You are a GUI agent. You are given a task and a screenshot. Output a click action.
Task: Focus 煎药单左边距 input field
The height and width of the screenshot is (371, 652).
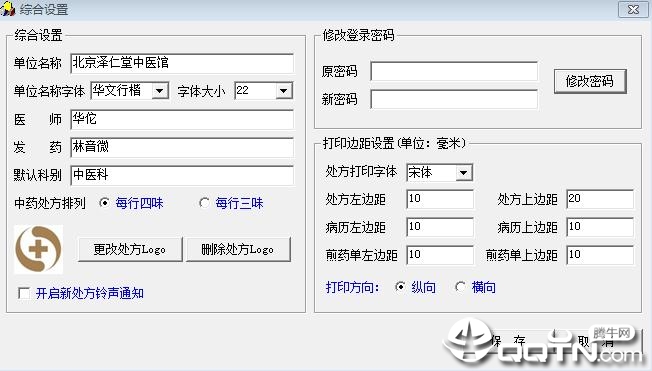(x=440, y=255)
